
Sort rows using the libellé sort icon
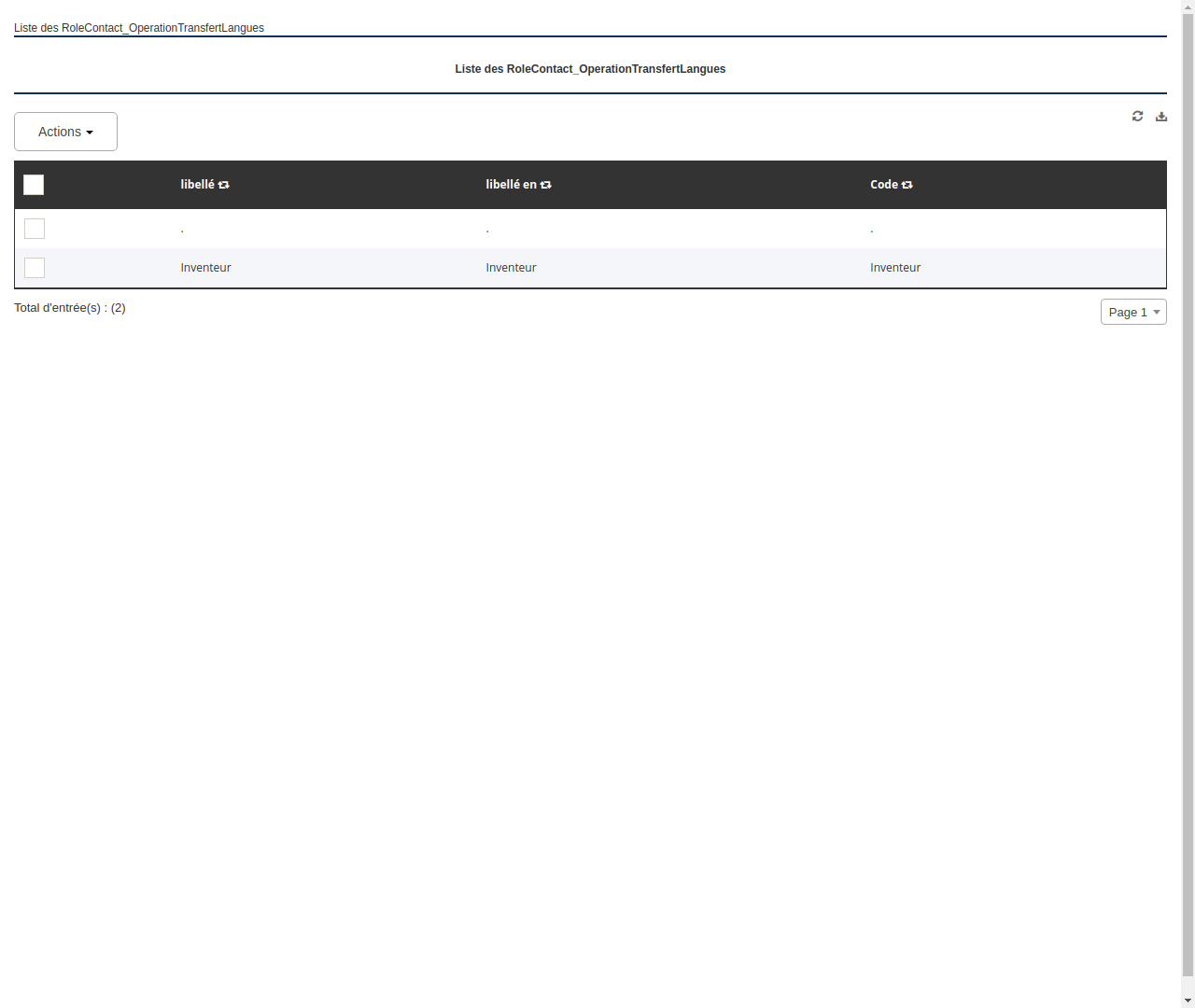(x=224, y=185)
